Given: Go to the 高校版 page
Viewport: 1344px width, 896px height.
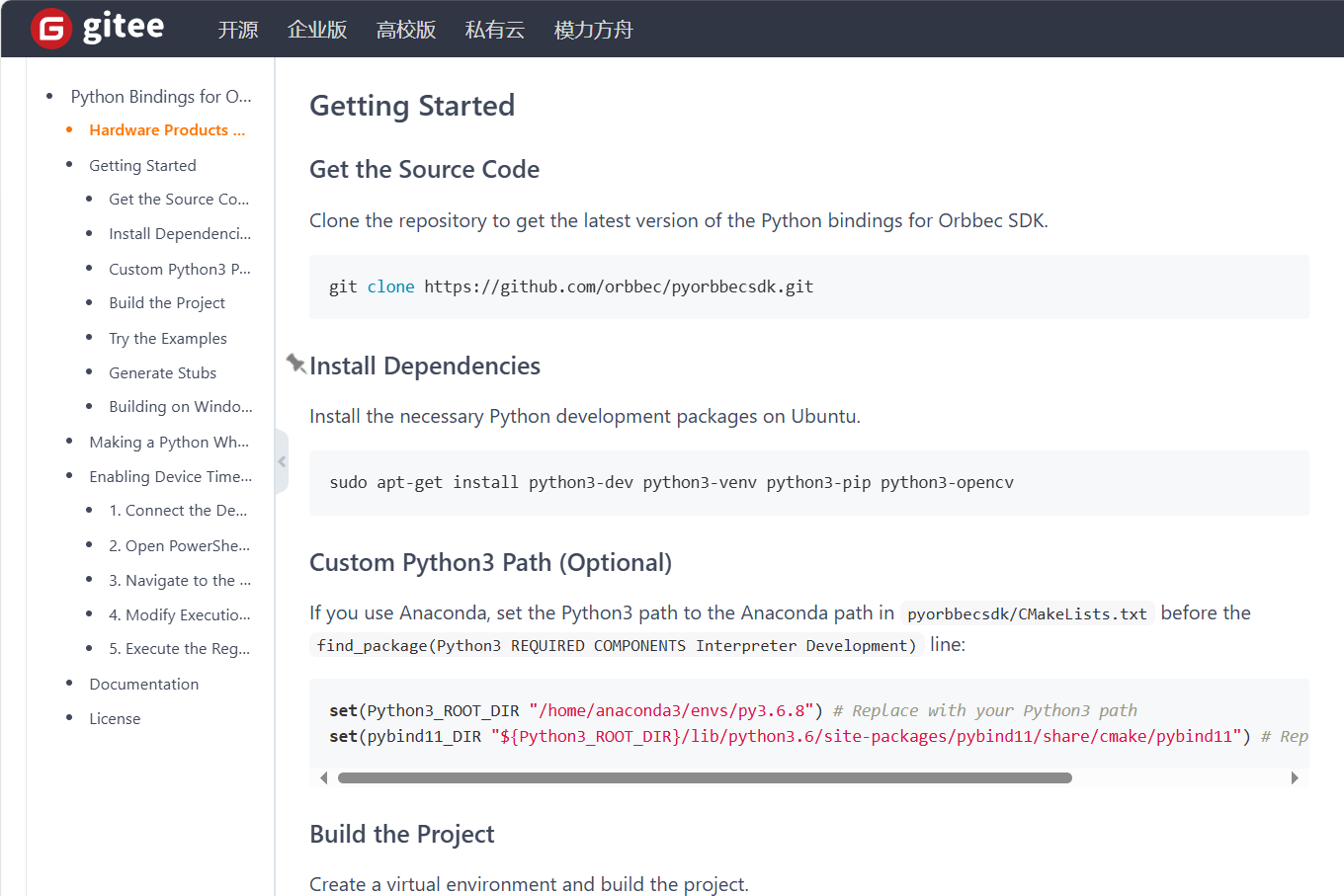Looking at the screenshot, I should [x=406, y=30].
